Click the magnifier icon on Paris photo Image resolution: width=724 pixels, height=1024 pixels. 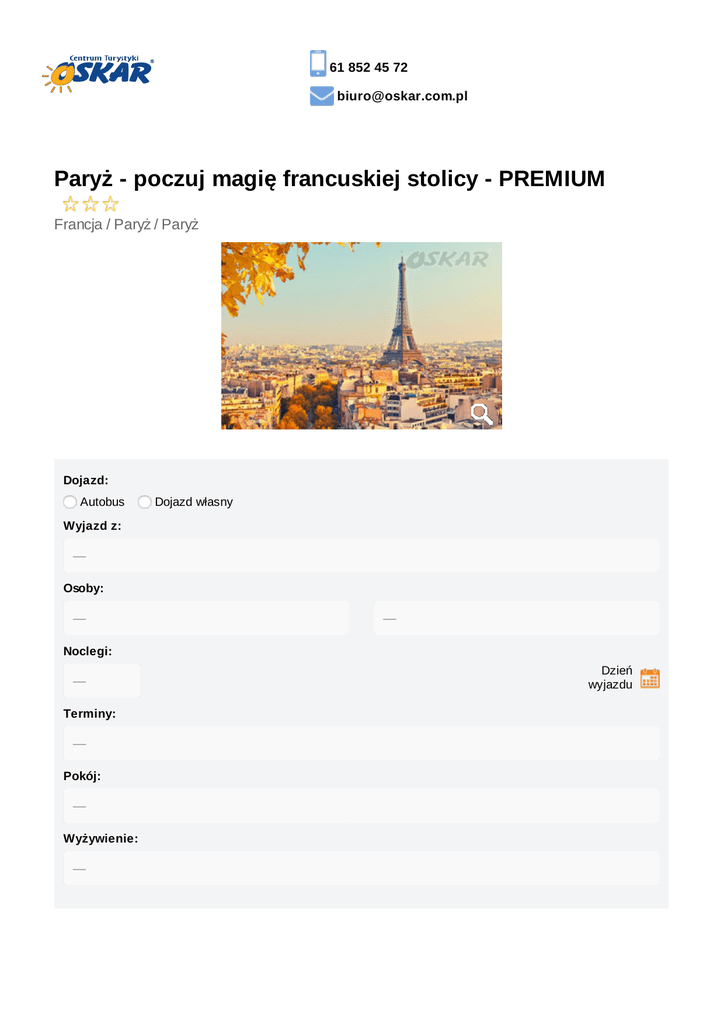pyautogui.click(x=481, y=414)
